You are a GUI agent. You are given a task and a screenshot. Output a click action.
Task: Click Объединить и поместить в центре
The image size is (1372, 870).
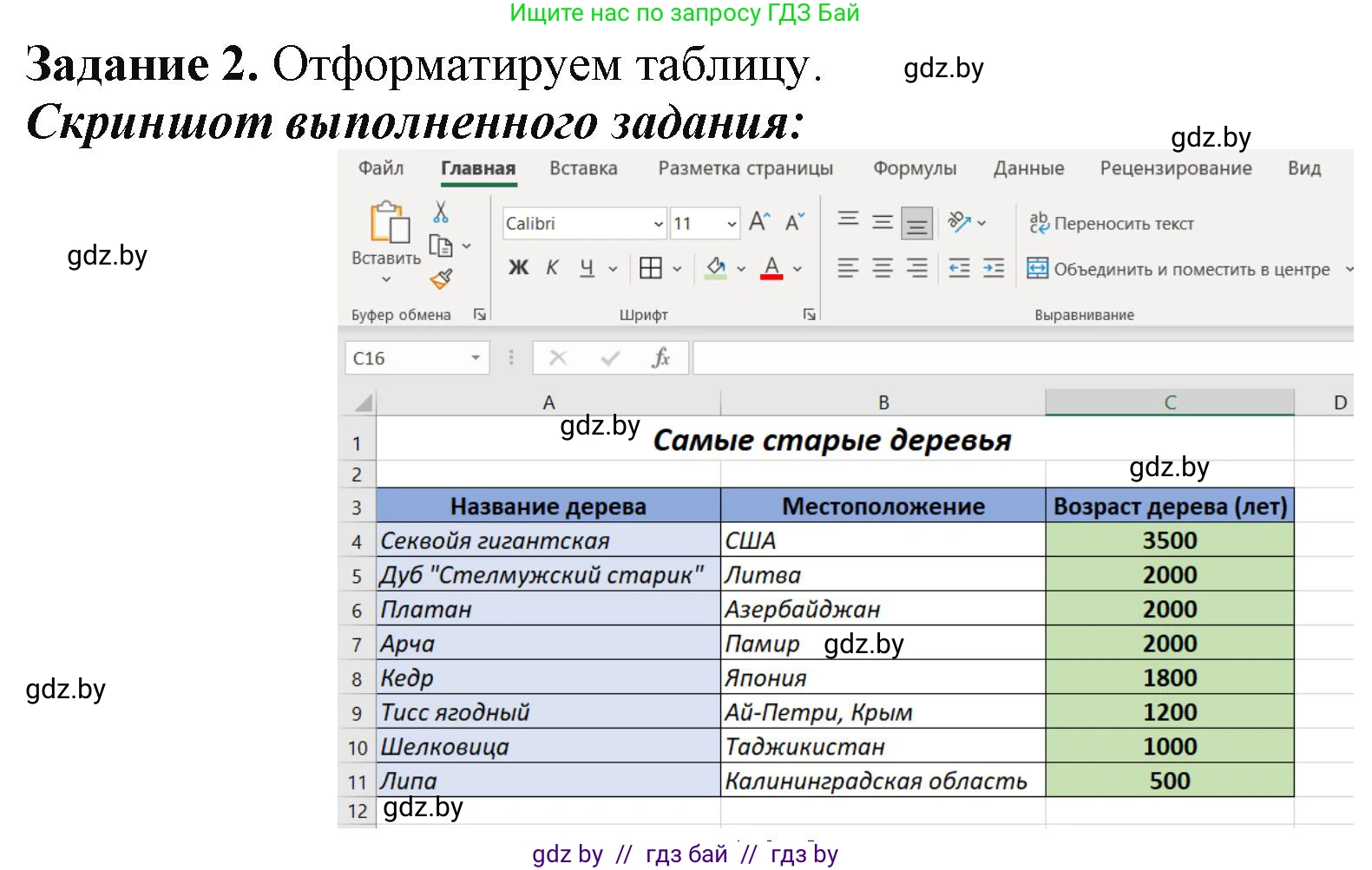[1179, 270]
